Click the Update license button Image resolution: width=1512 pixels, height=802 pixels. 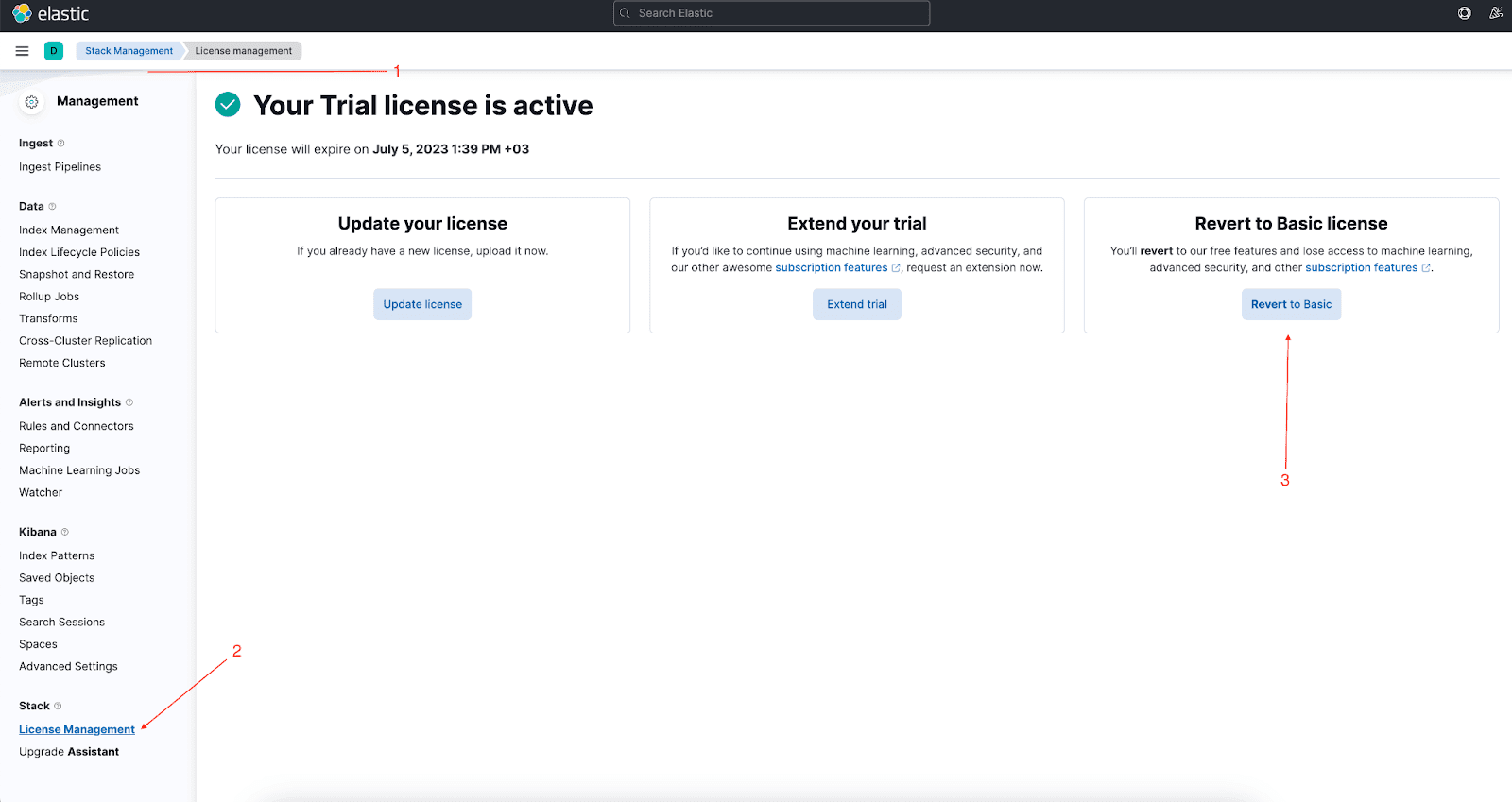coord(422,304)
